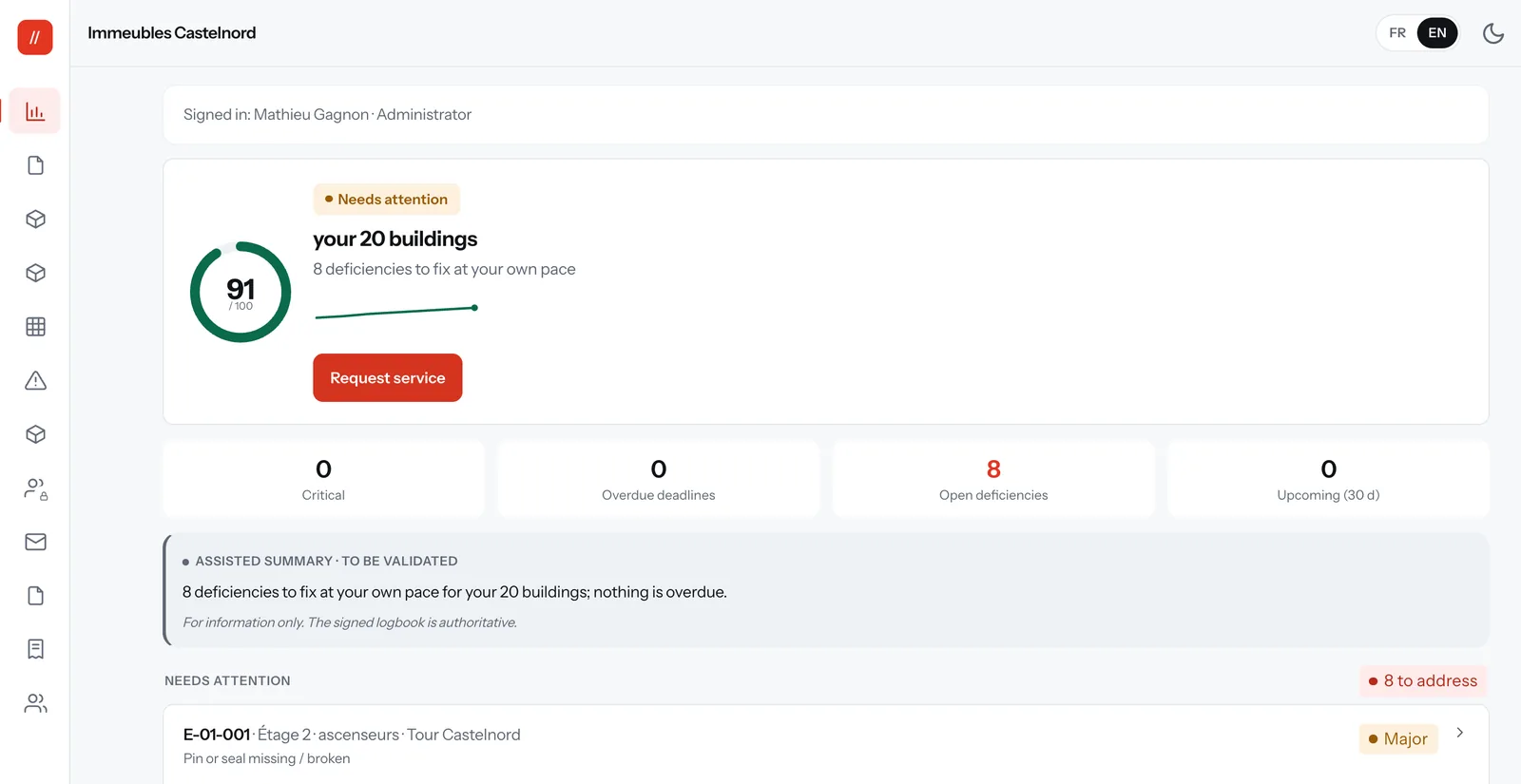Image resolution: width=1521 pixels, height=784 pixels.
Task: Click the Major severity badge
Action: [x=1398, y=738]
